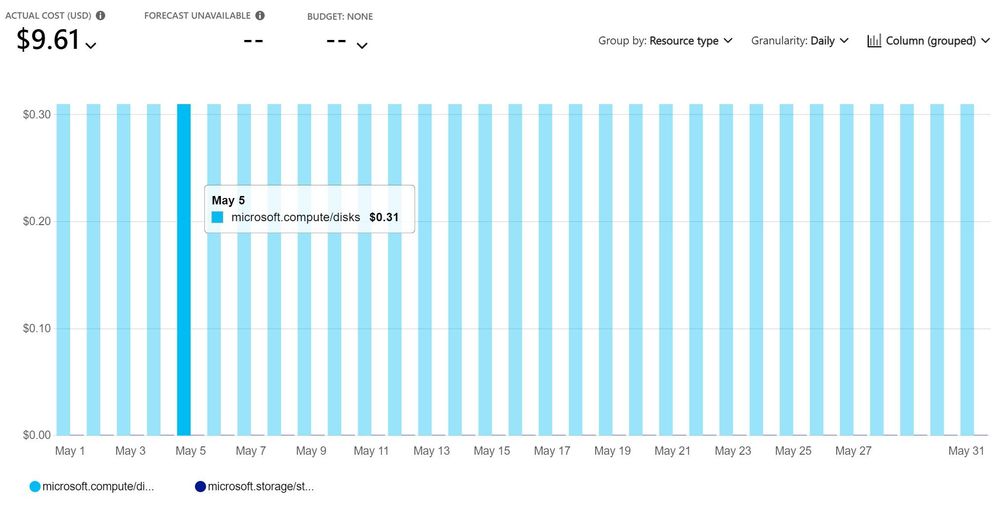Select the highlighted May 5 cost bar
999x511 pixels.
pos(183,270)
